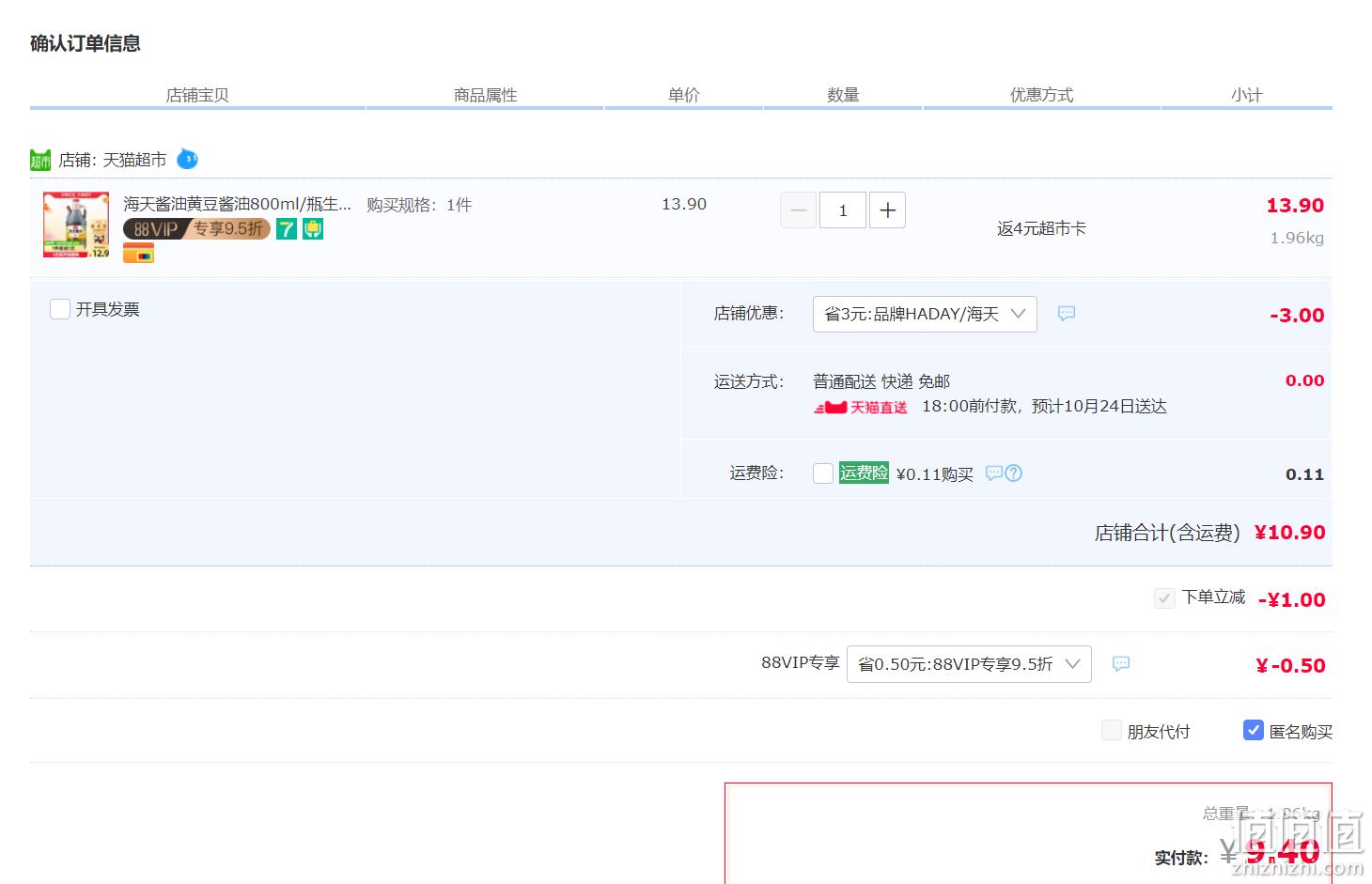Click the -¥1.00 order discount amount
Image resolution: width=1372 pixels, height=884 pixels.
1292,600
